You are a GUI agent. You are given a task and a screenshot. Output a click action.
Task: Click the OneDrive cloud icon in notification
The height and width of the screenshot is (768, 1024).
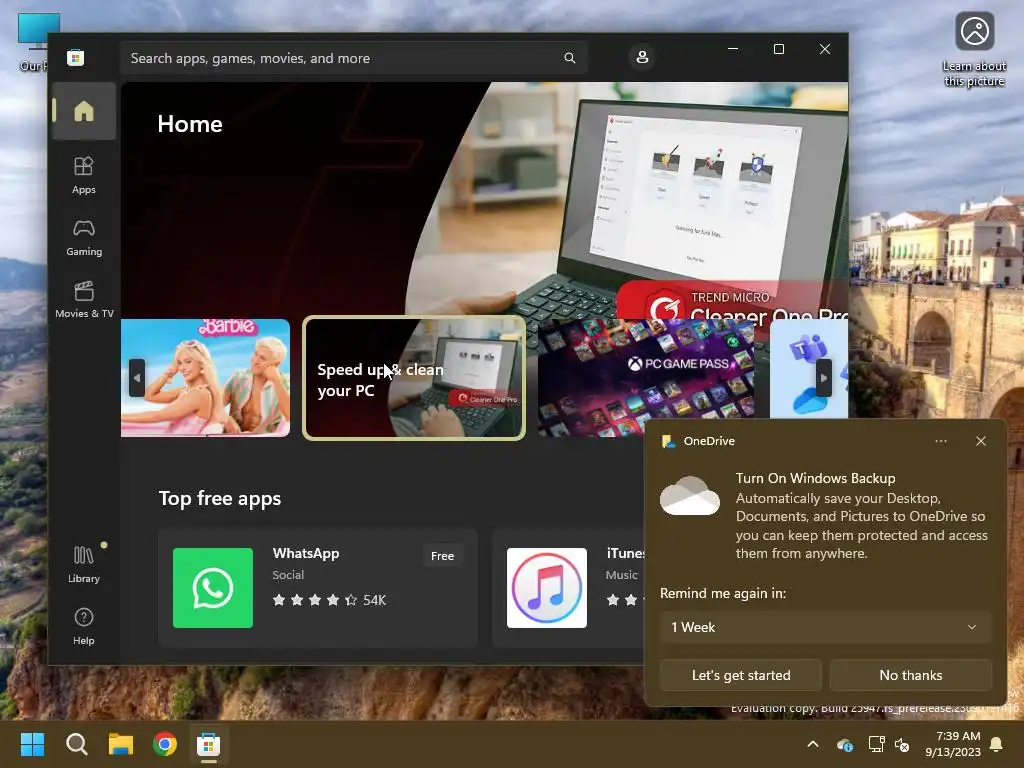click(x=690, y=496)
